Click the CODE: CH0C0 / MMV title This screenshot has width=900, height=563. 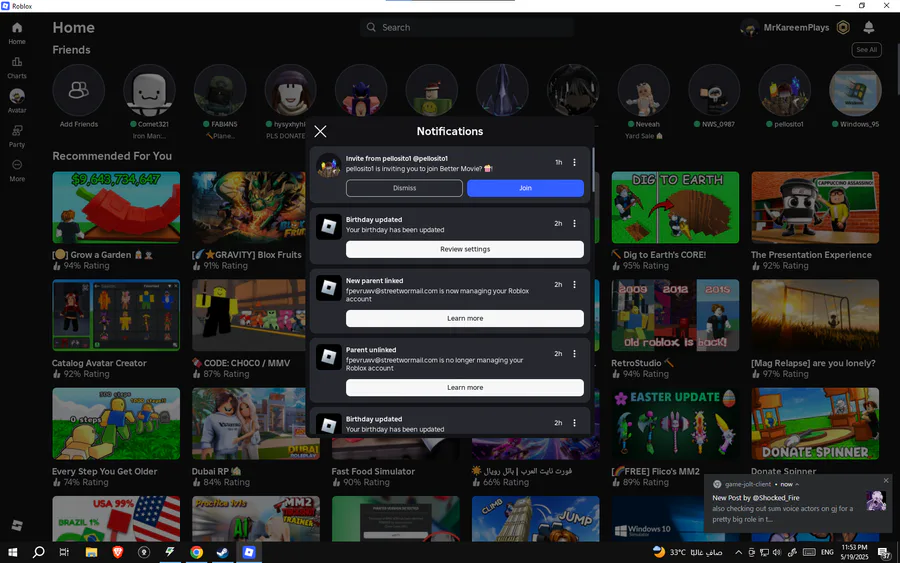pos(241,363)
